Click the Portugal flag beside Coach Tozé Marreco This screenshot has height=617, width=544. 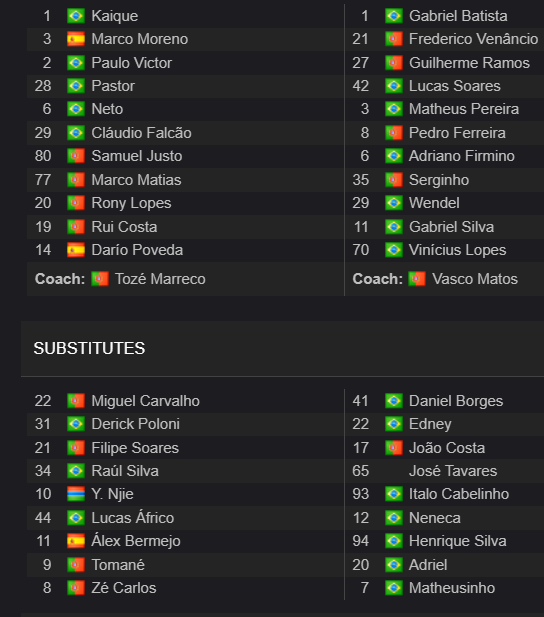coord(100,279)
